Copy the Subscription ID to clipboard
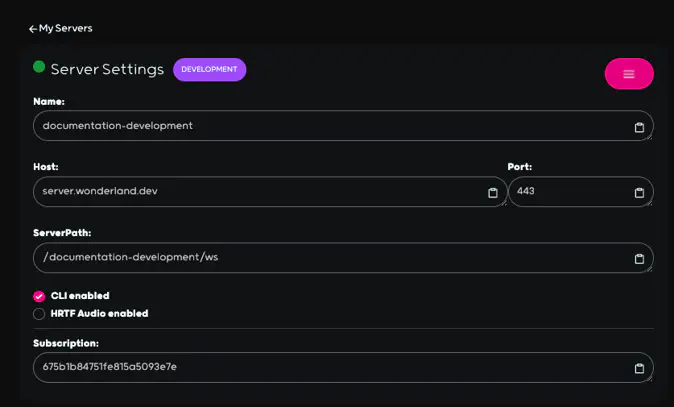This screenshot has width=674, height=407. [x=639, y=368]
